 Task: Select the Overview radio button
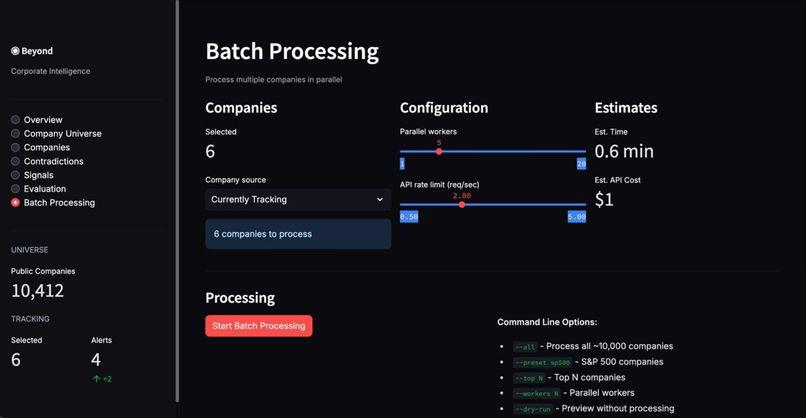(x=15, y=120)
